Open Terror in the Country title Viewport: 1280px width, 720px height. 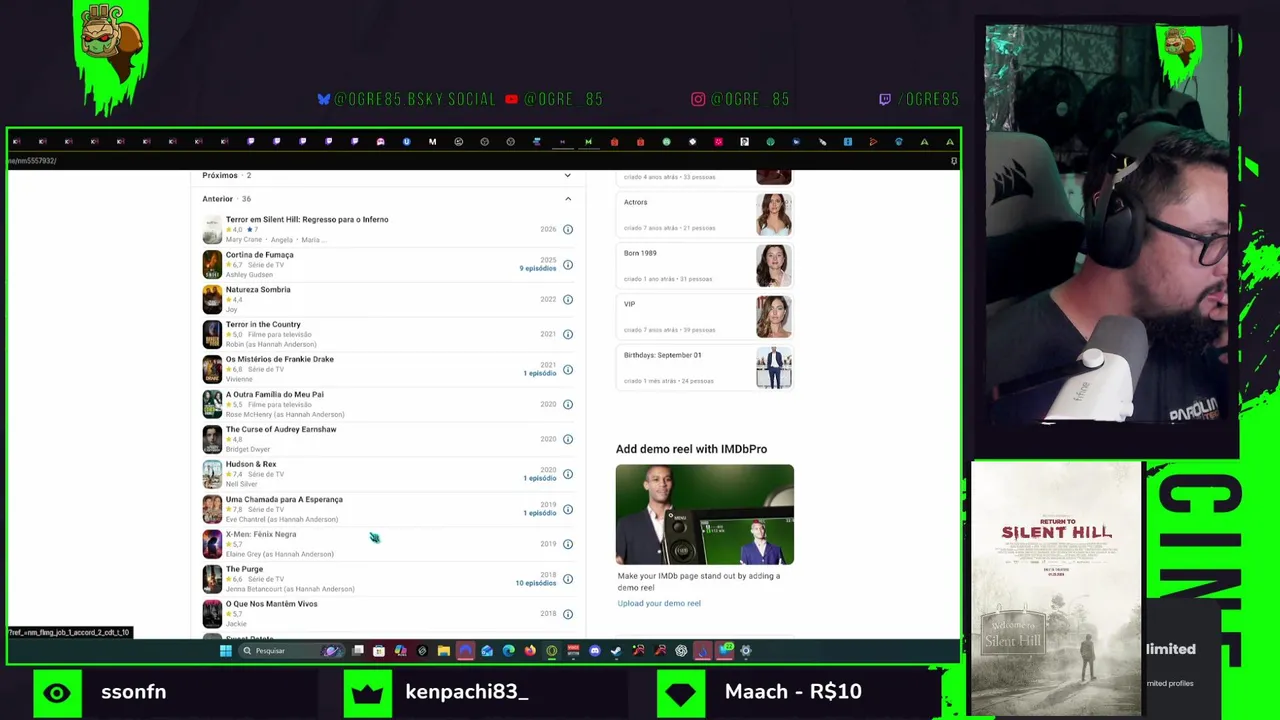(263, 324)
